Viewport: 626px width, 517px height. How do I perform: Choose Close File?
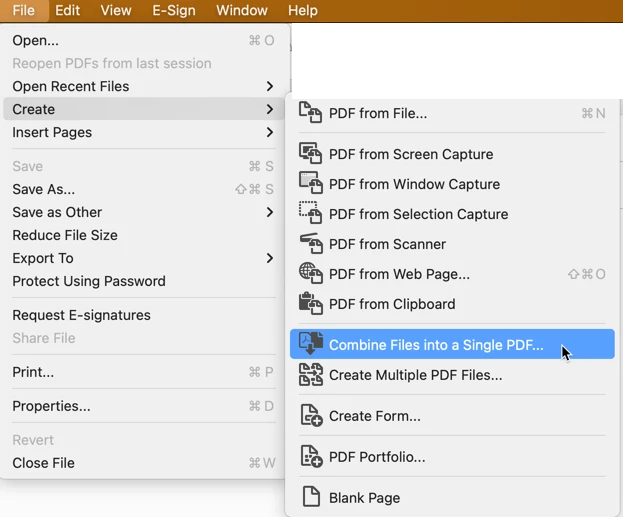[x=144, y=463]
